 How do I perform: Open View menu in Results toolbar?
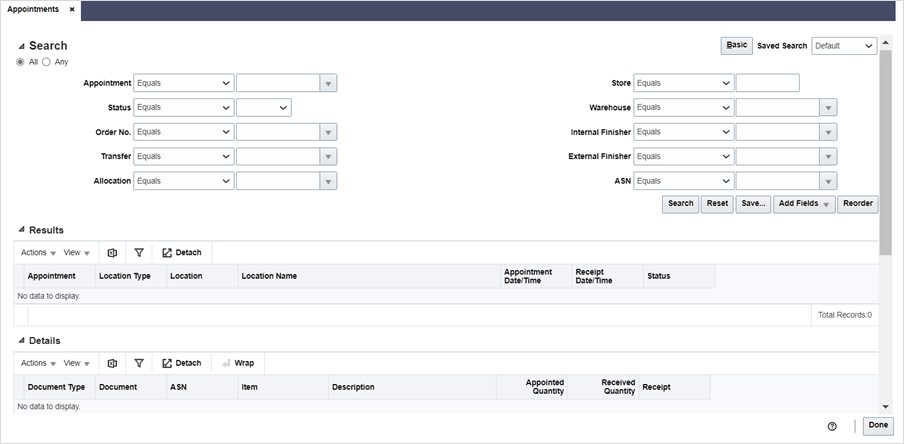[77, 253]
